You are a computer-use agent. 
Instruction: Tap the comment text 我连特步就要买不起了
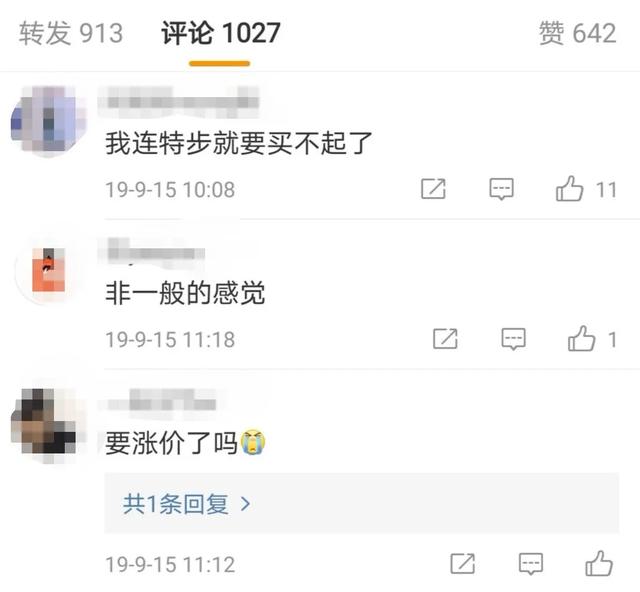(x=239, y=143)
